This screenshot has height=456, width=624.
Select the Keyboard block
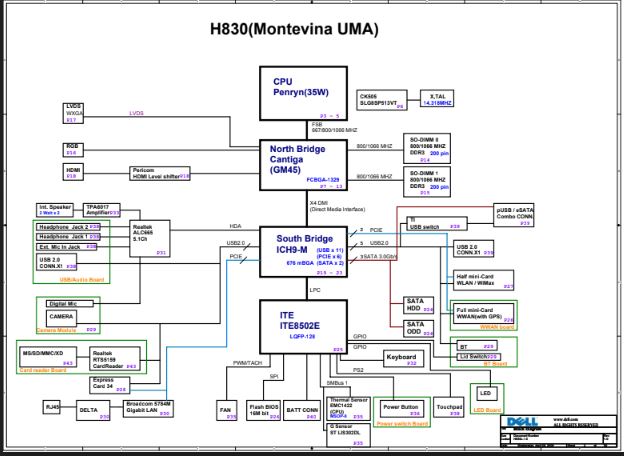tap(404, 359)
